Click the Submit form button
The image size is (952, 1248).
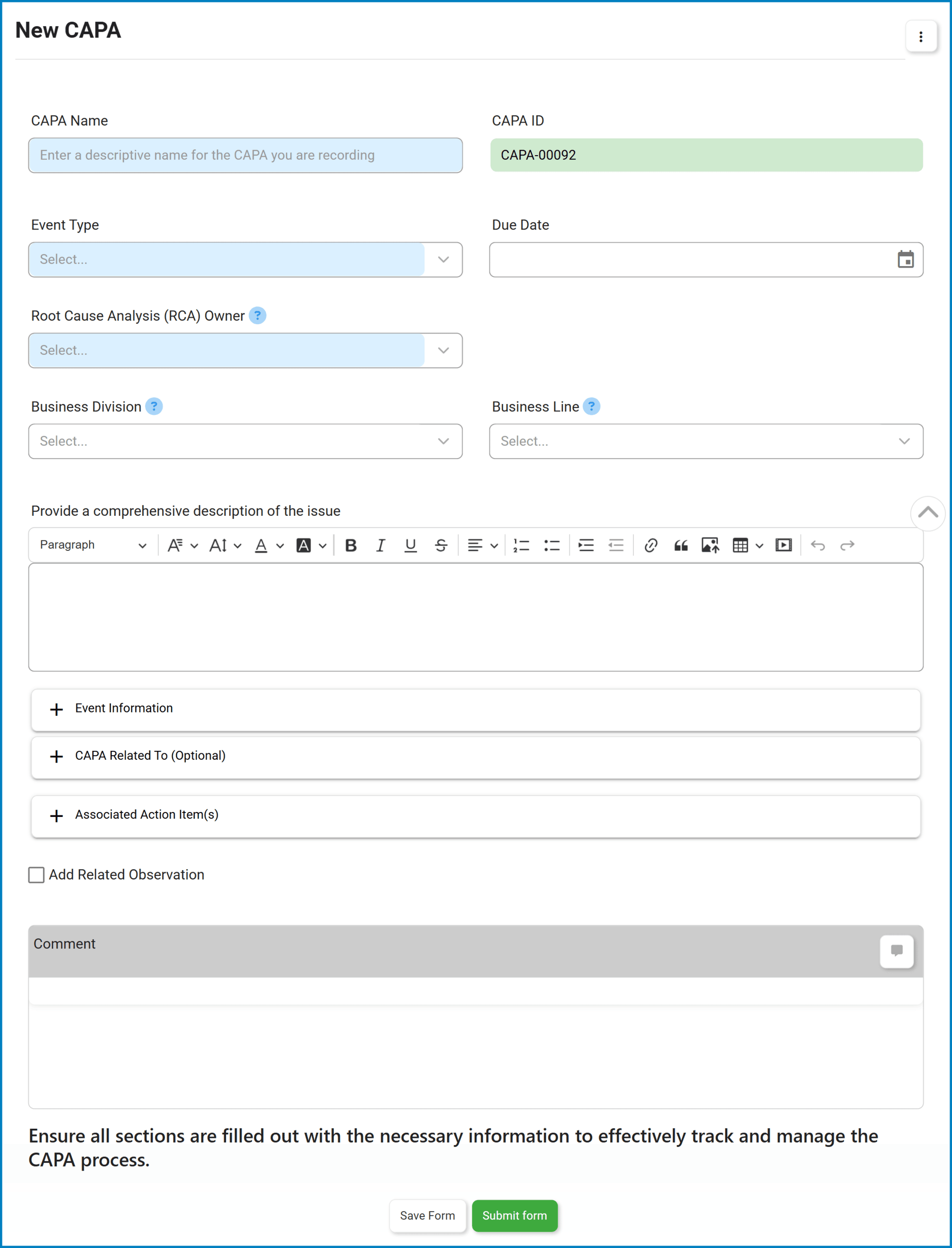pos(515,1215)
